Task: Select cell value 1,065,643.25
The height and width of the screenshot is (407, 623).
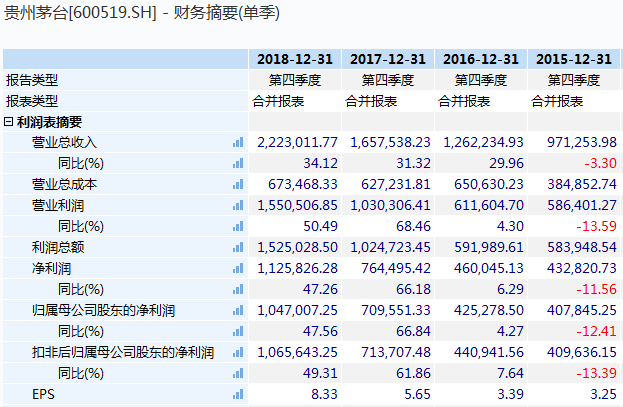Action: (x=297, y=353)
